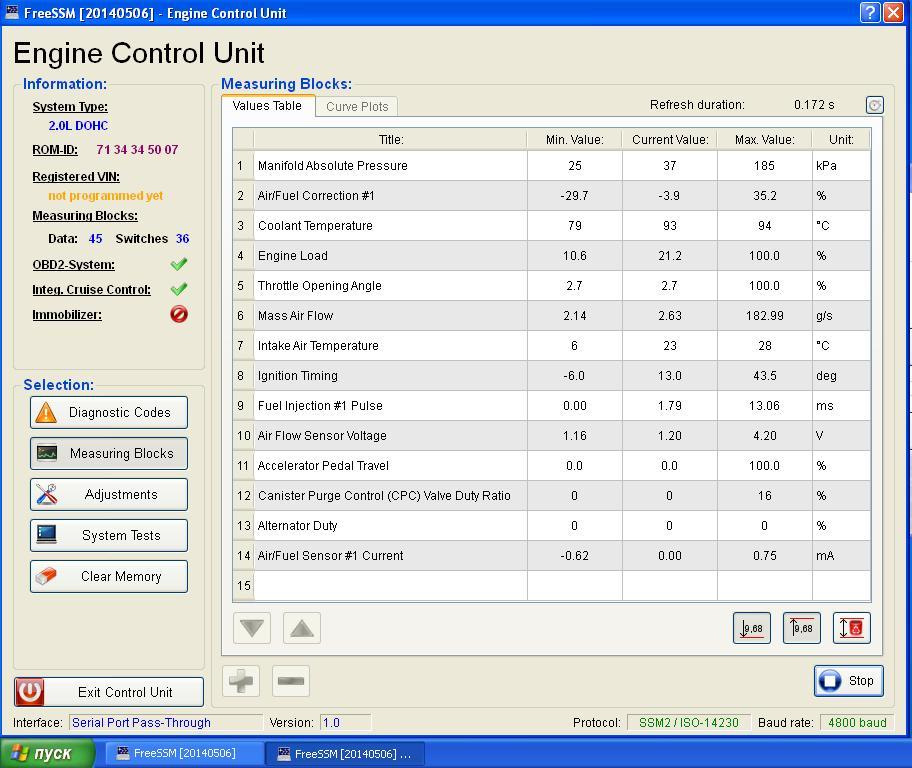Reset minimum values icon
This screenshot has width=912, height=768.
(x=752, y=628)
